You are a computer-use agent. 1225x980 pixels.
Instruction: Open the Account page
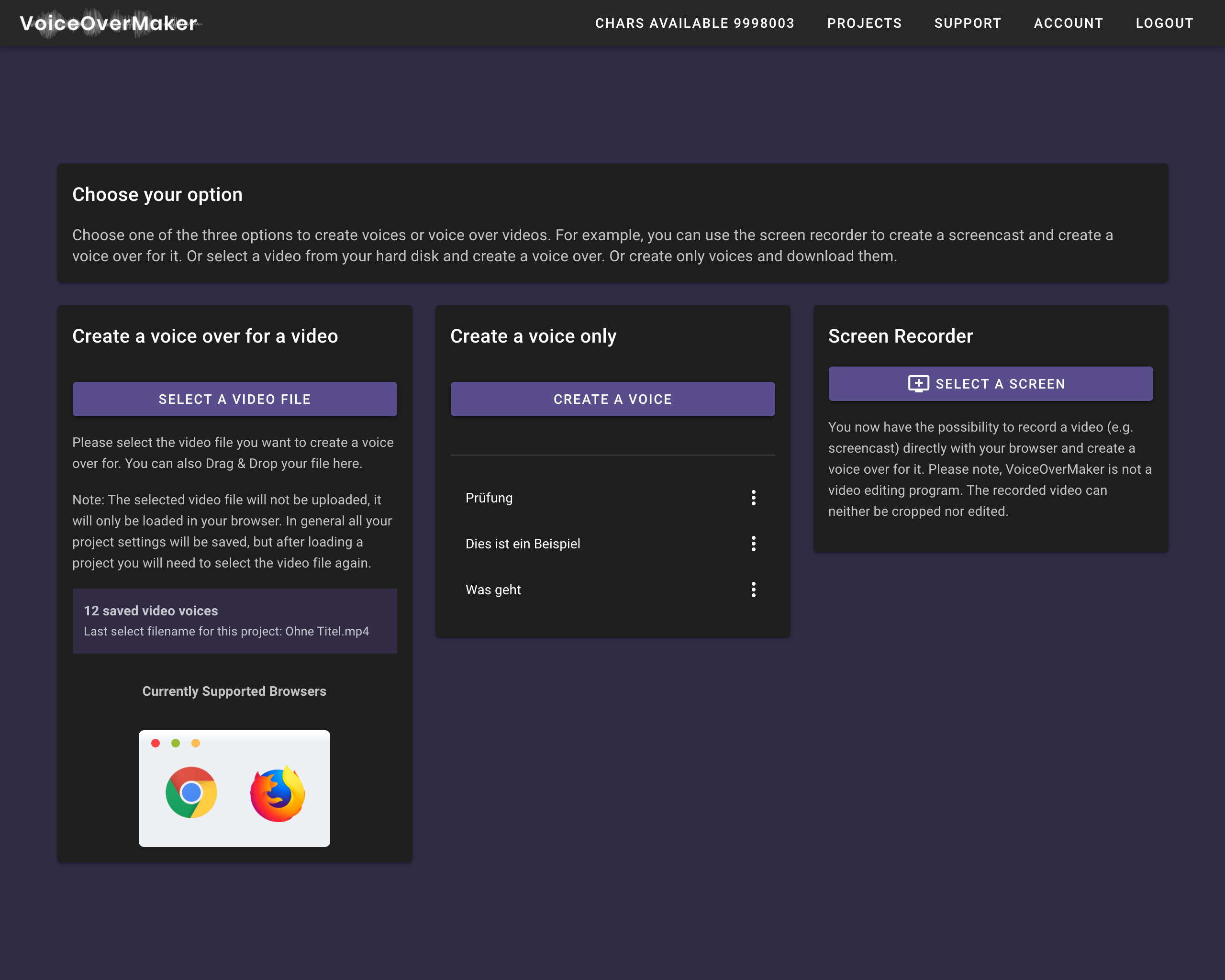(1068, 23)
